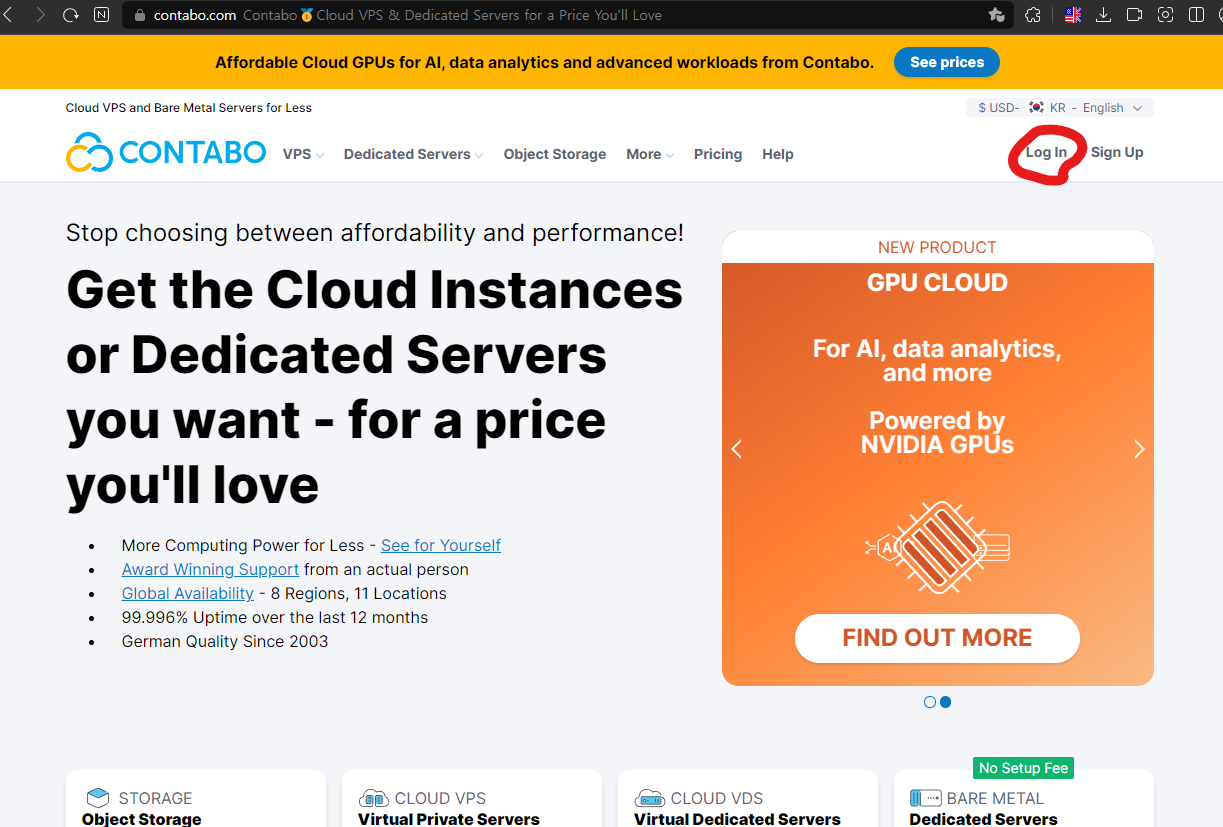The image size is (1223, 827).
Task: Open the Help page
Action: (x=778, y=154)
